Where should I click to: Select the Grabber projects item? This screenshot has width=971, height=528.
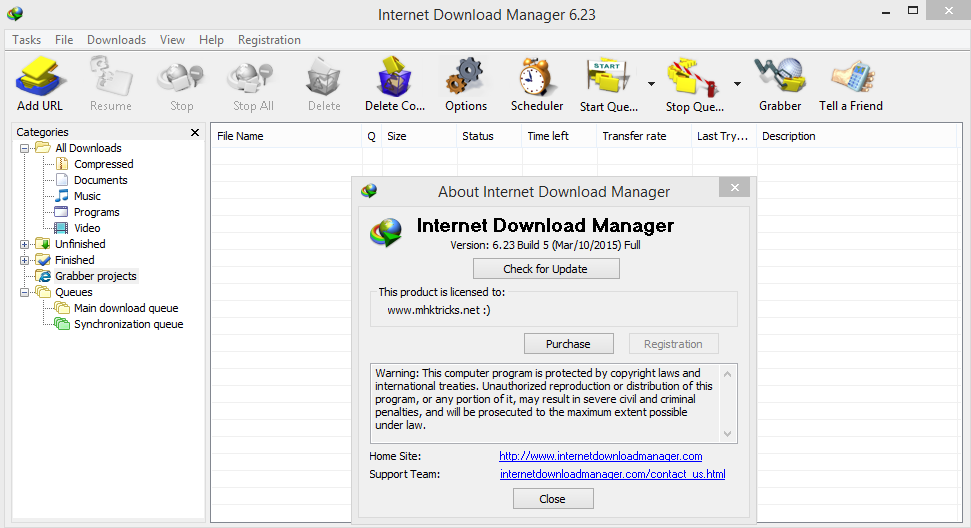(x=96, y=276)
